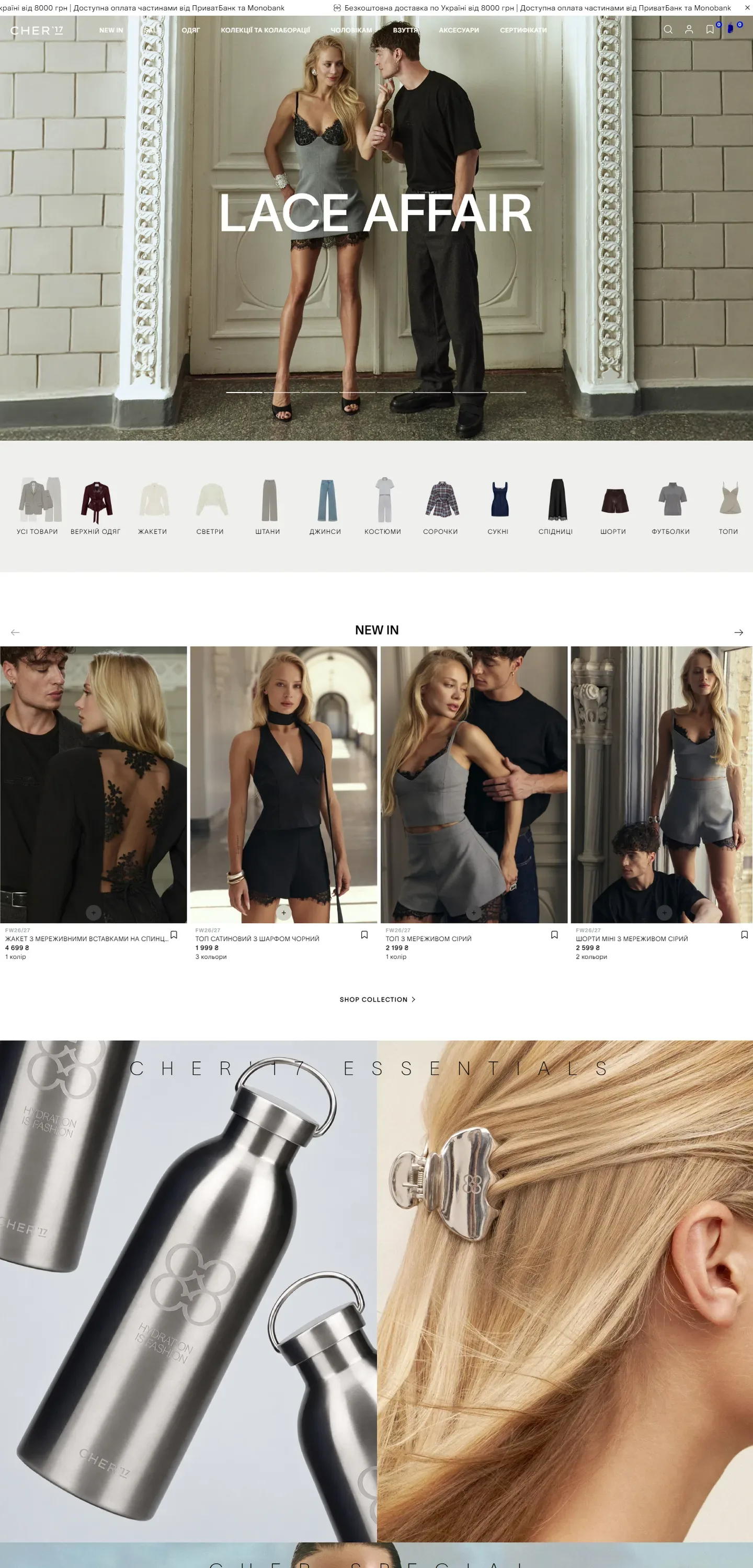Open the ШОРТИ category

(x=613, y=506)
